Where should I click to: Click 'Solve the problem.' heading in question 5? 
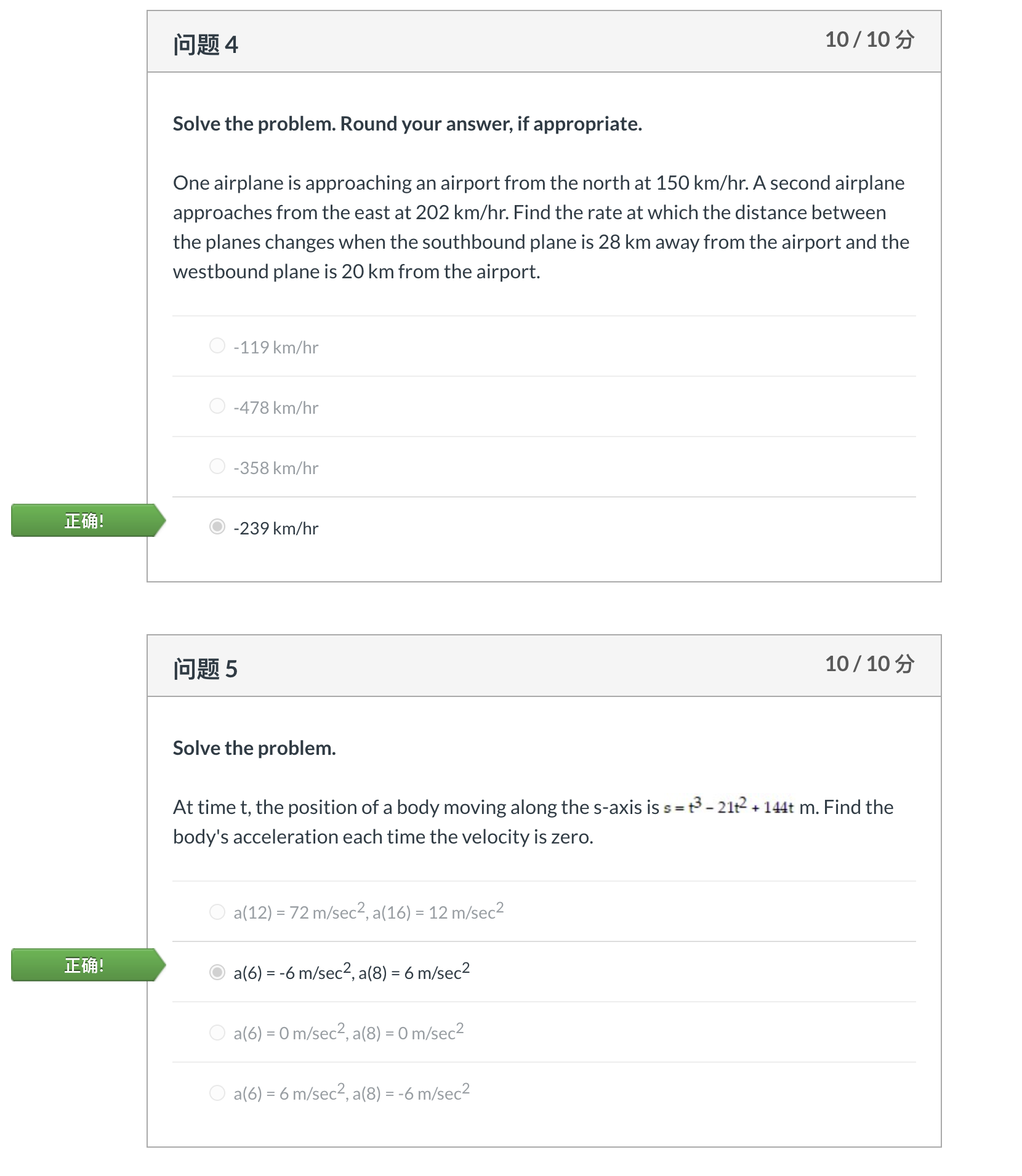pyautogui.click(x=254, y=748)
